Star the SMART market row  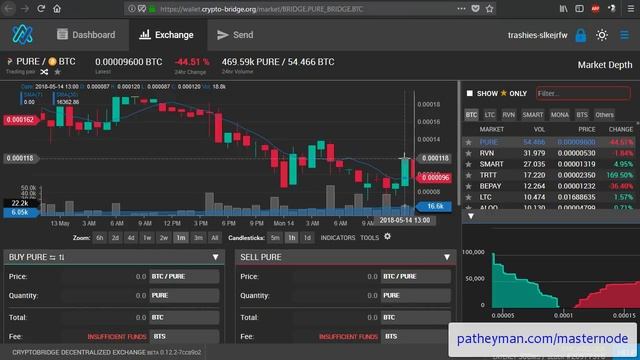coord(469,164)
